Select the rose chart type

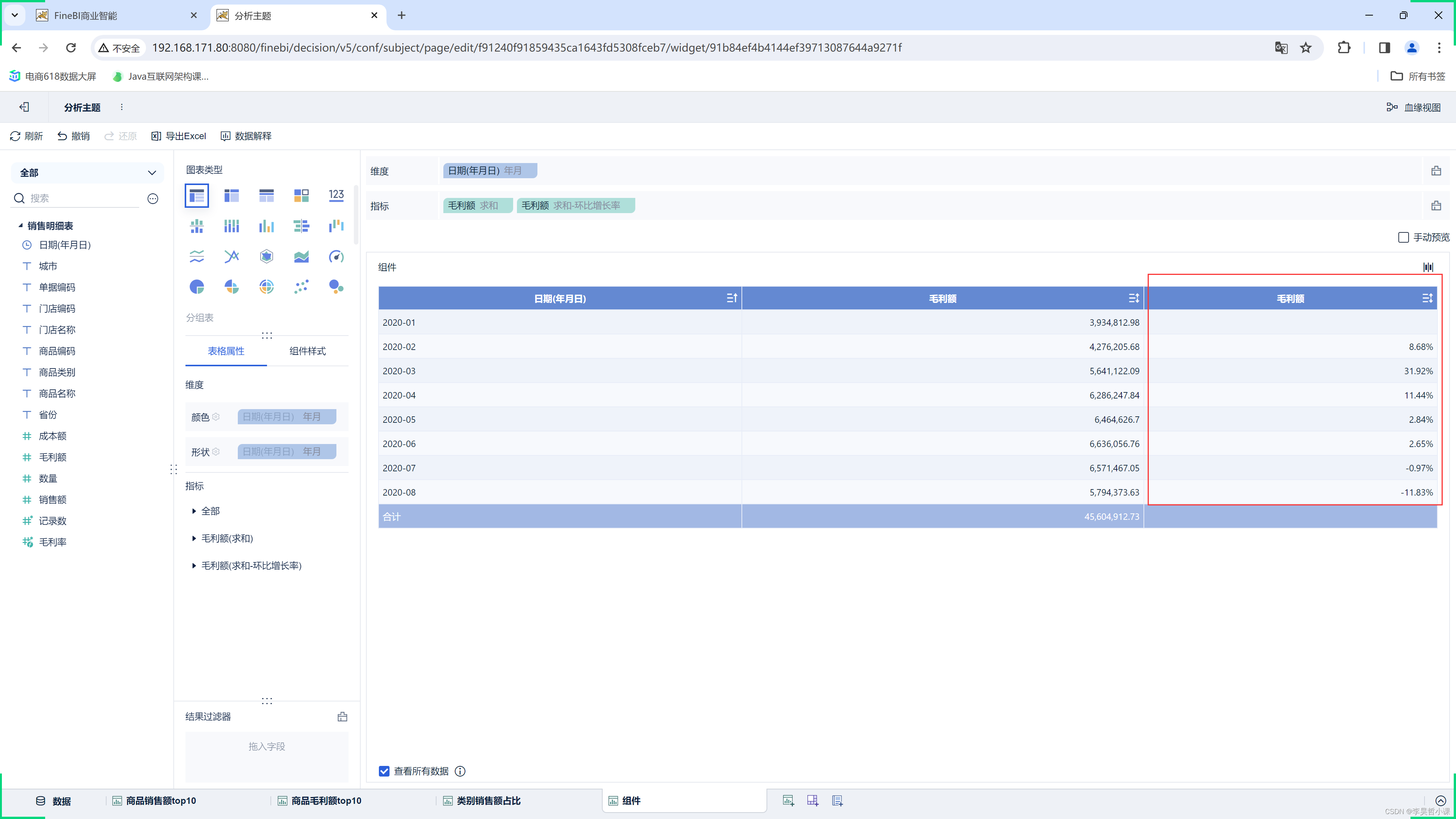tap(232, 287)
